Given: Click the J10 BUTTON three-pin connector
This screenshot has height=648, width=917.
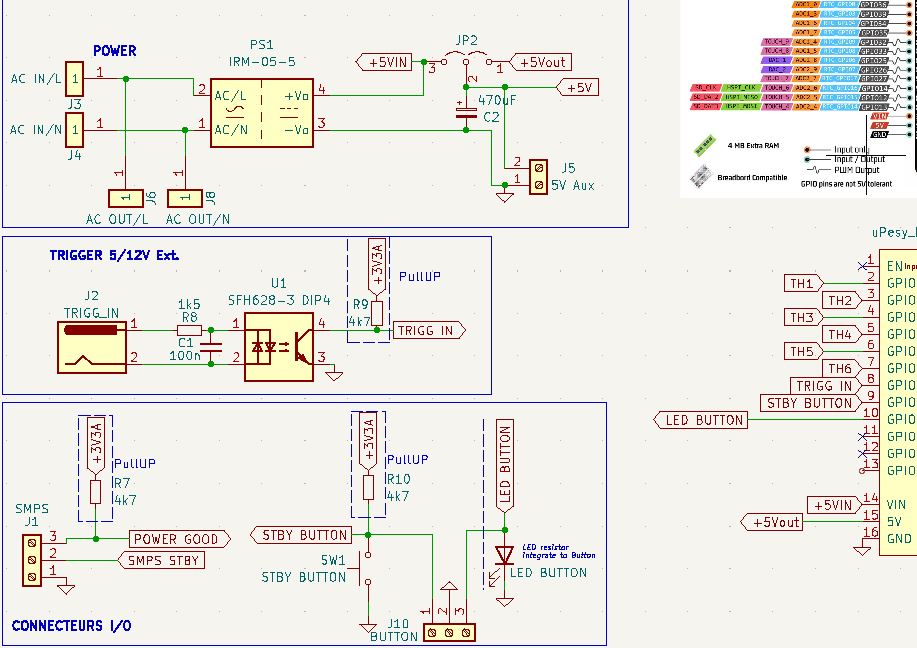Looking at the screenshot, I should 449,632.
